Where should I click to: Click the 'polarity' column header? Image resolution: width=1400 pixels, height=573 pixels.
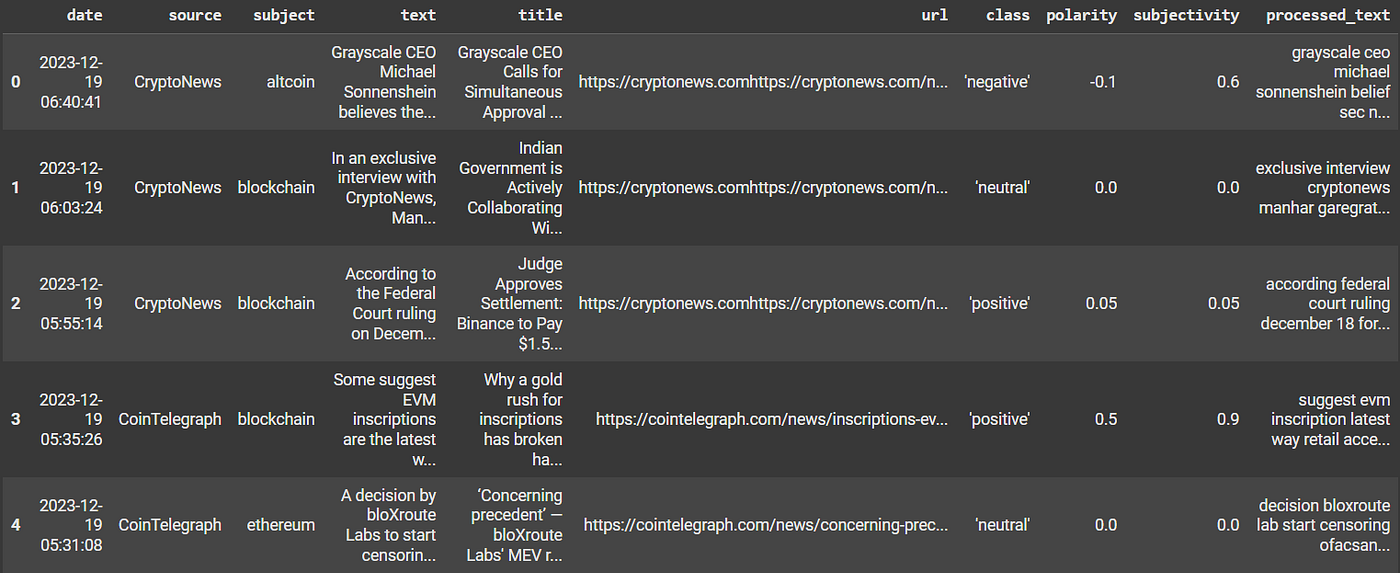pos(1082,15)
